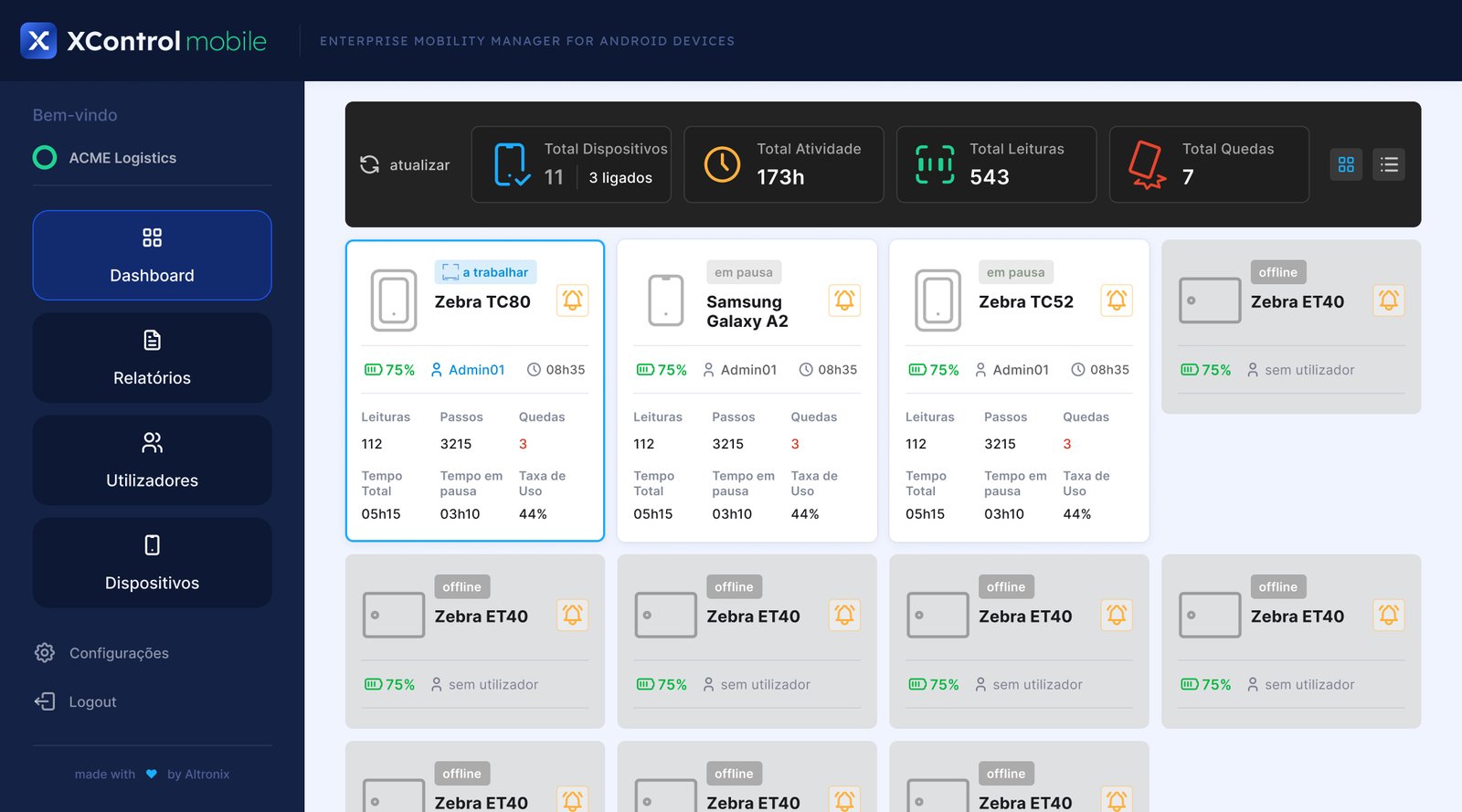The height and width of the screenshot is (812, 1462).
Task: Open Relatórios from the sidebar
Action: [x=152, y=358]
